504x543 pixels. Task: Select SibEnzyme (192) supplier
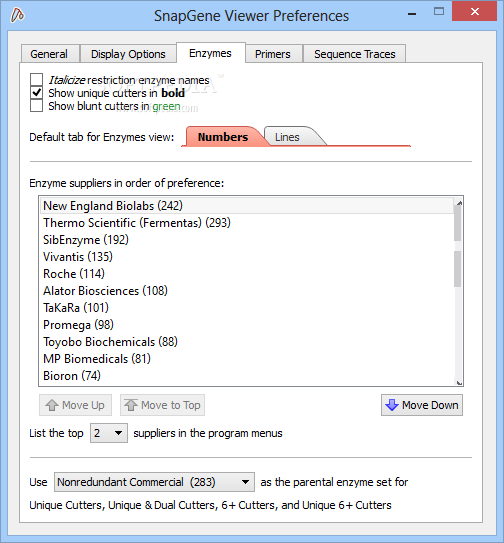[x=247, y=240]
